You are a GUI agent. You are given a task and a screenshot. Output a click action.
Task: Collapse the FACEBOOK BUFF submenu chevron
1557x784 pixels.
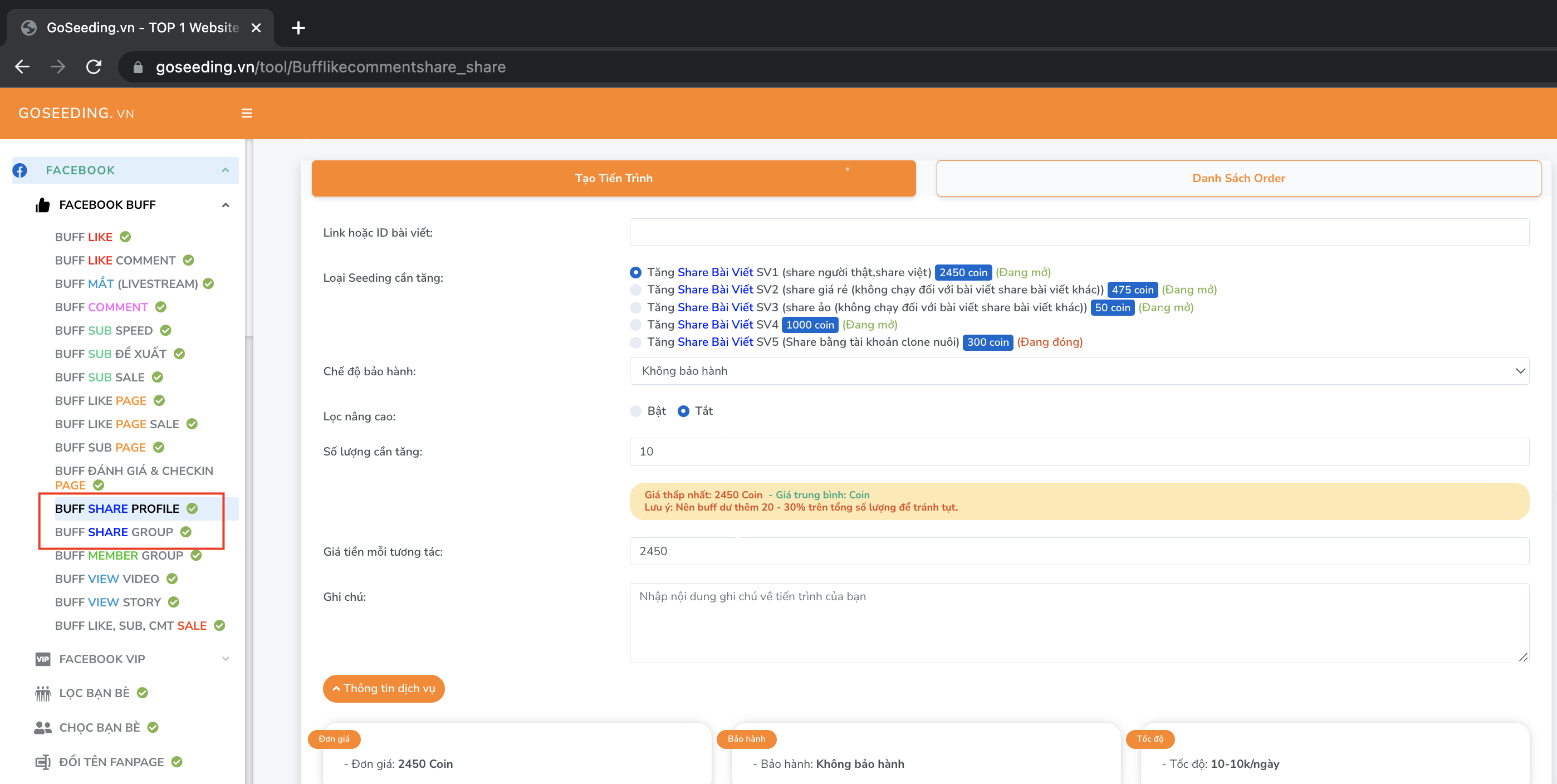click(226, 205)
